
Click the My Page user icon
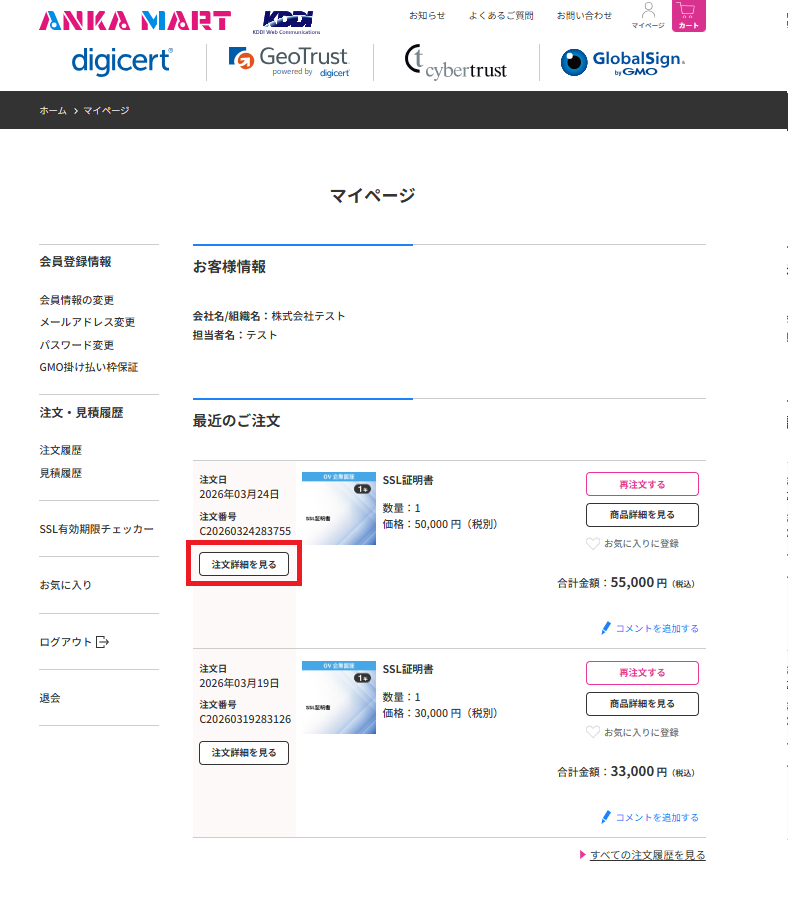point(647,15)
